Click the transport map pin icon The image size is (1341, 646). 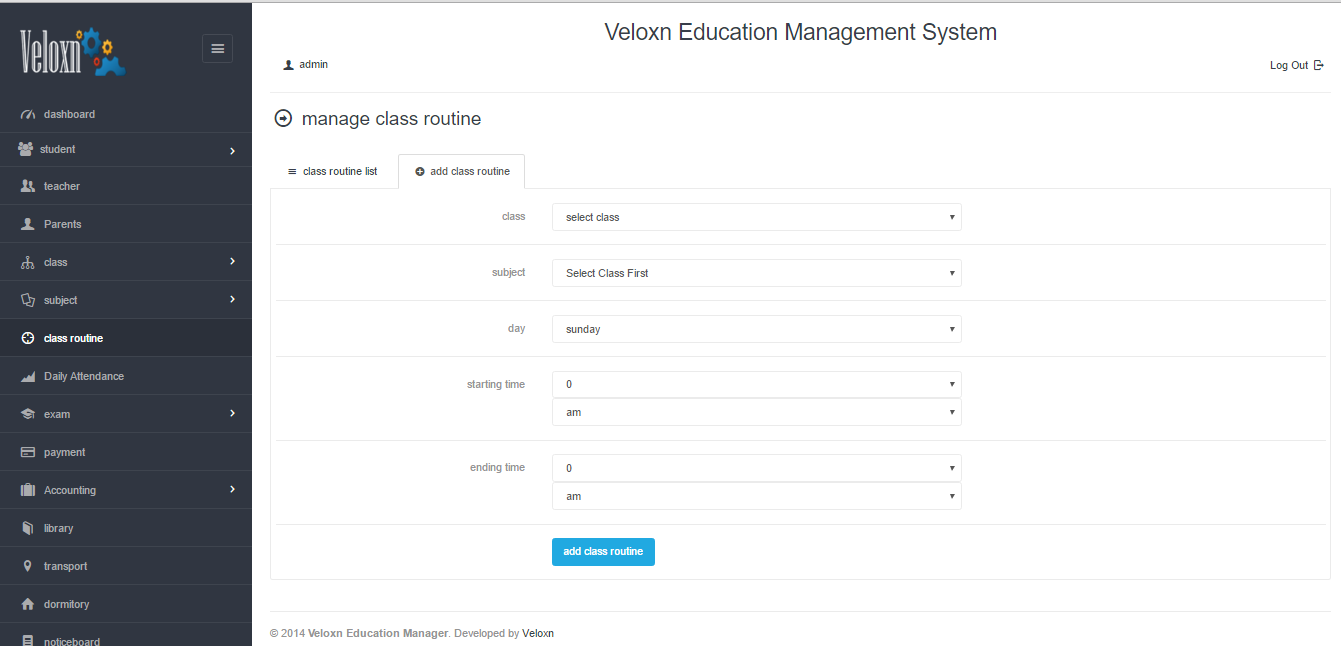28,566
